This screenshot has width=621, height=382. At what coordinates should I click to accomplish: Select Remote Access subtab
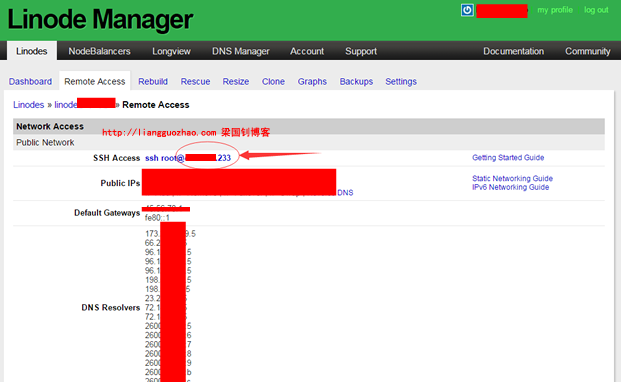click(x=95, y=82)
